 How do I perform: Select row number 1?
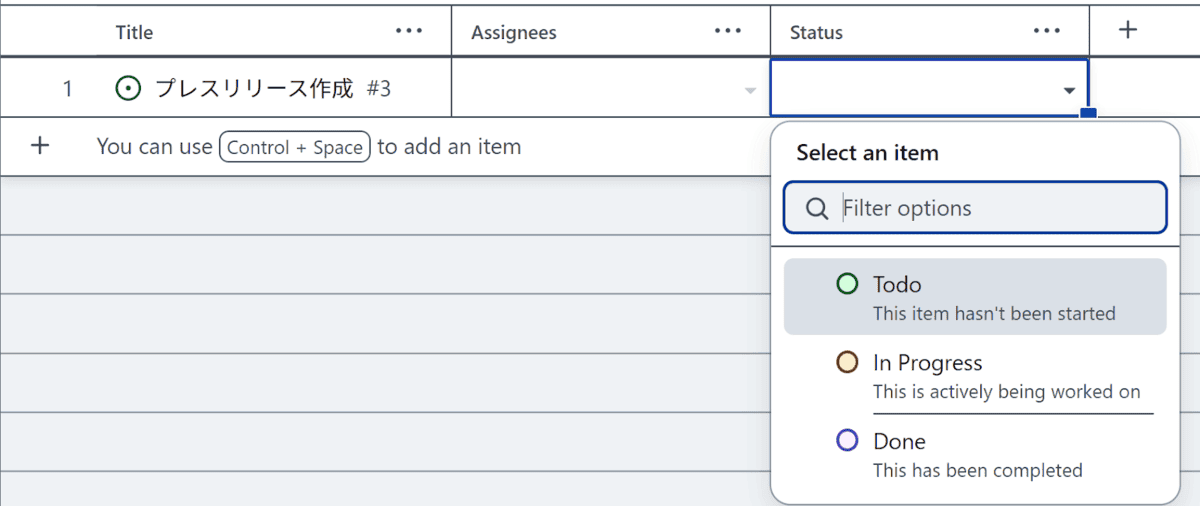click(x=67, y=89)
